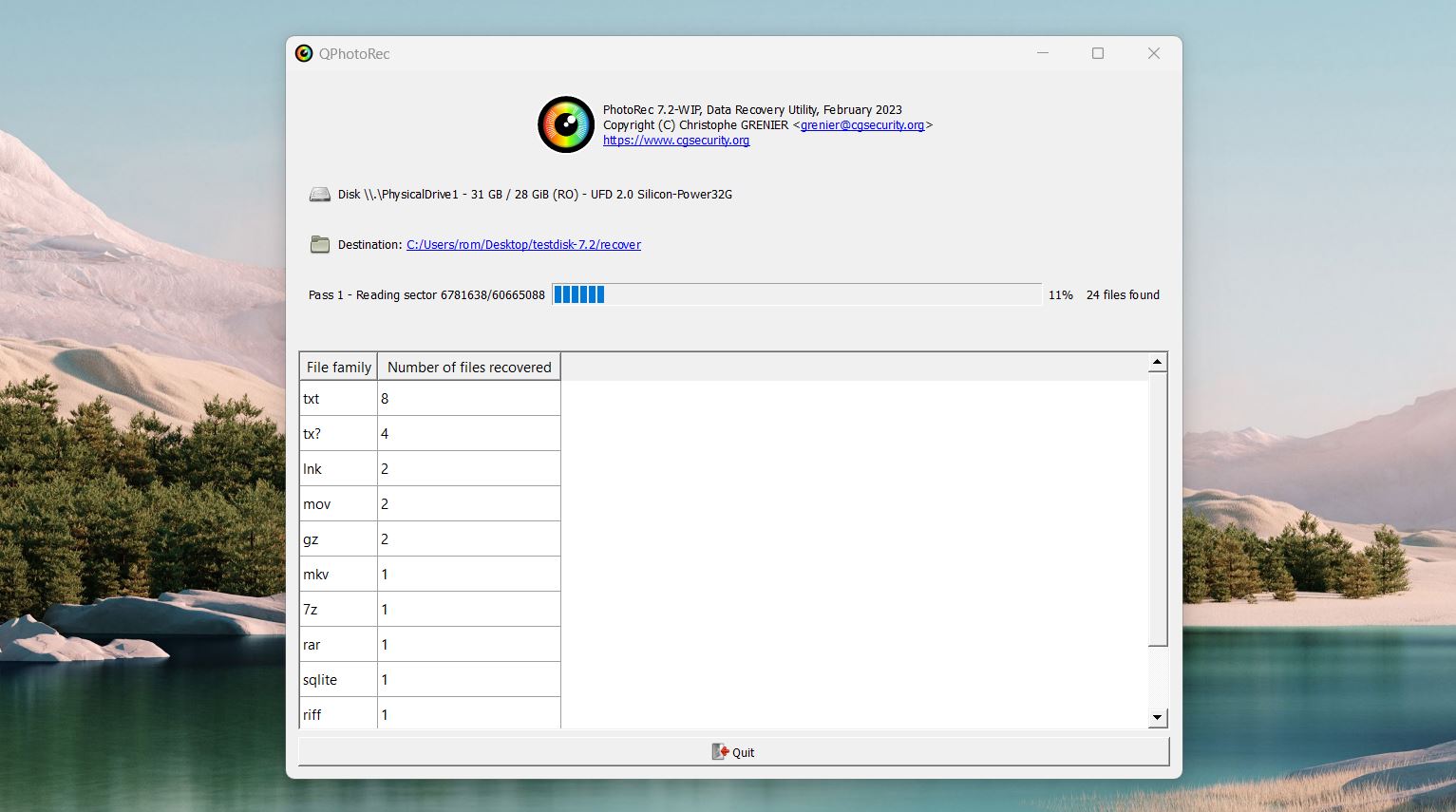Click the count 1 in sqlite row
The height and width of the screenshot is (812, 1456).
click(469, 680)
